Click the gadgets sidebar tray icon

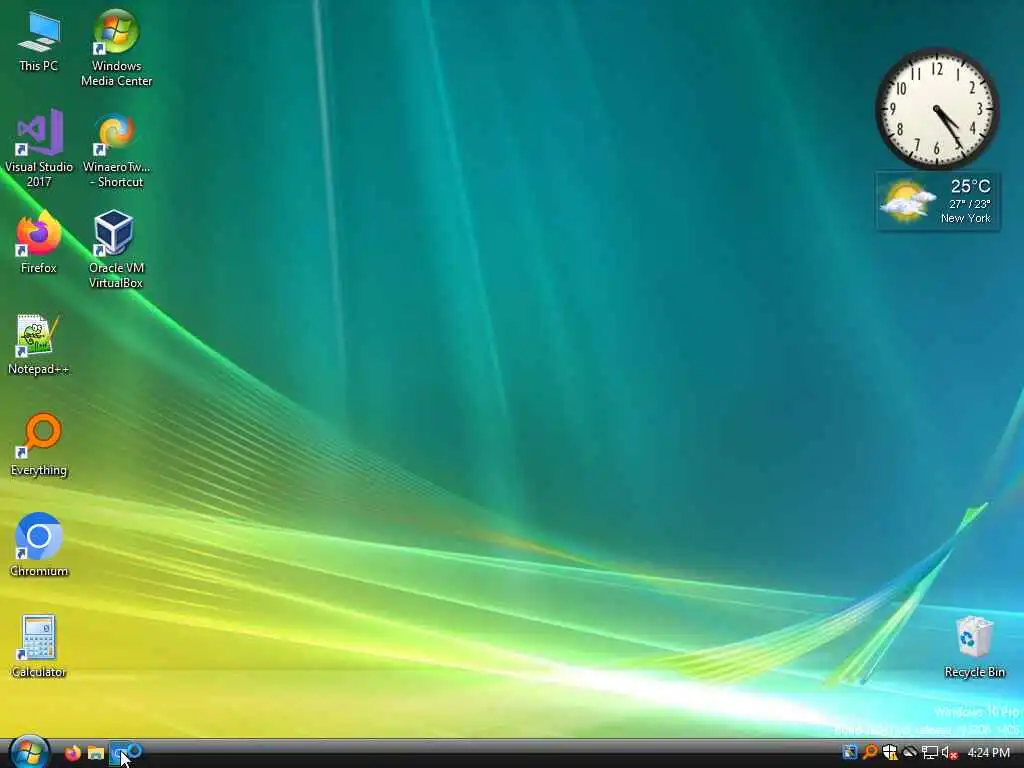[x=849, y=753]
